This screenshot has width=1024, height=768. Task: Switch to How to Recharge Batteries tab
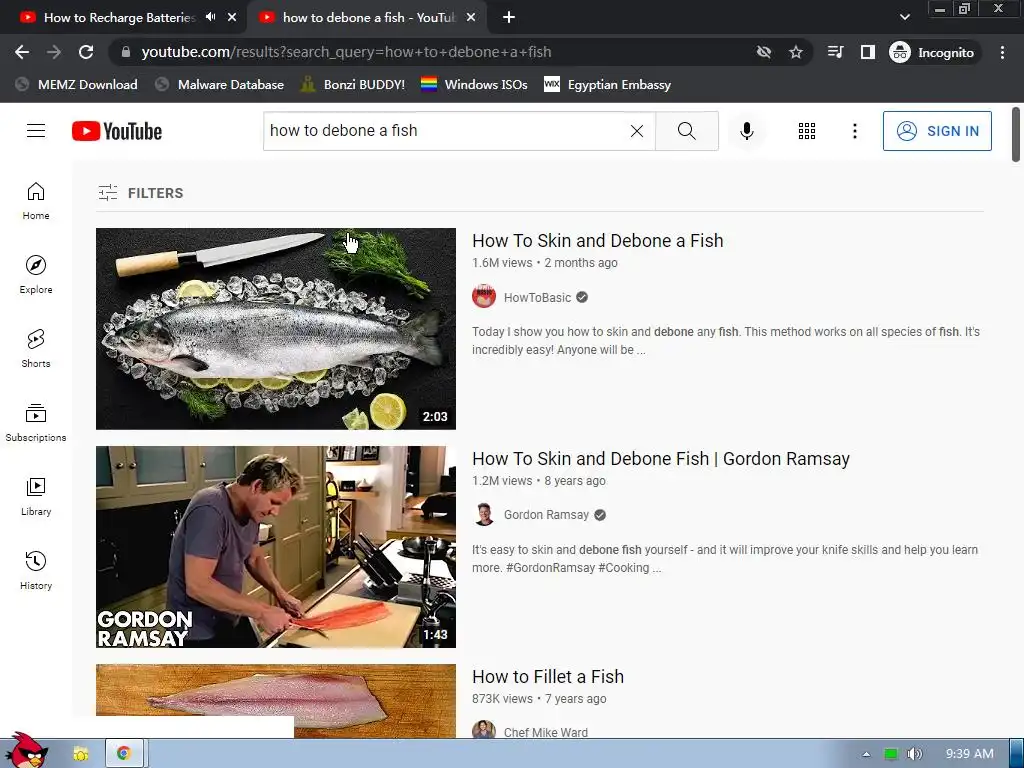120,18
